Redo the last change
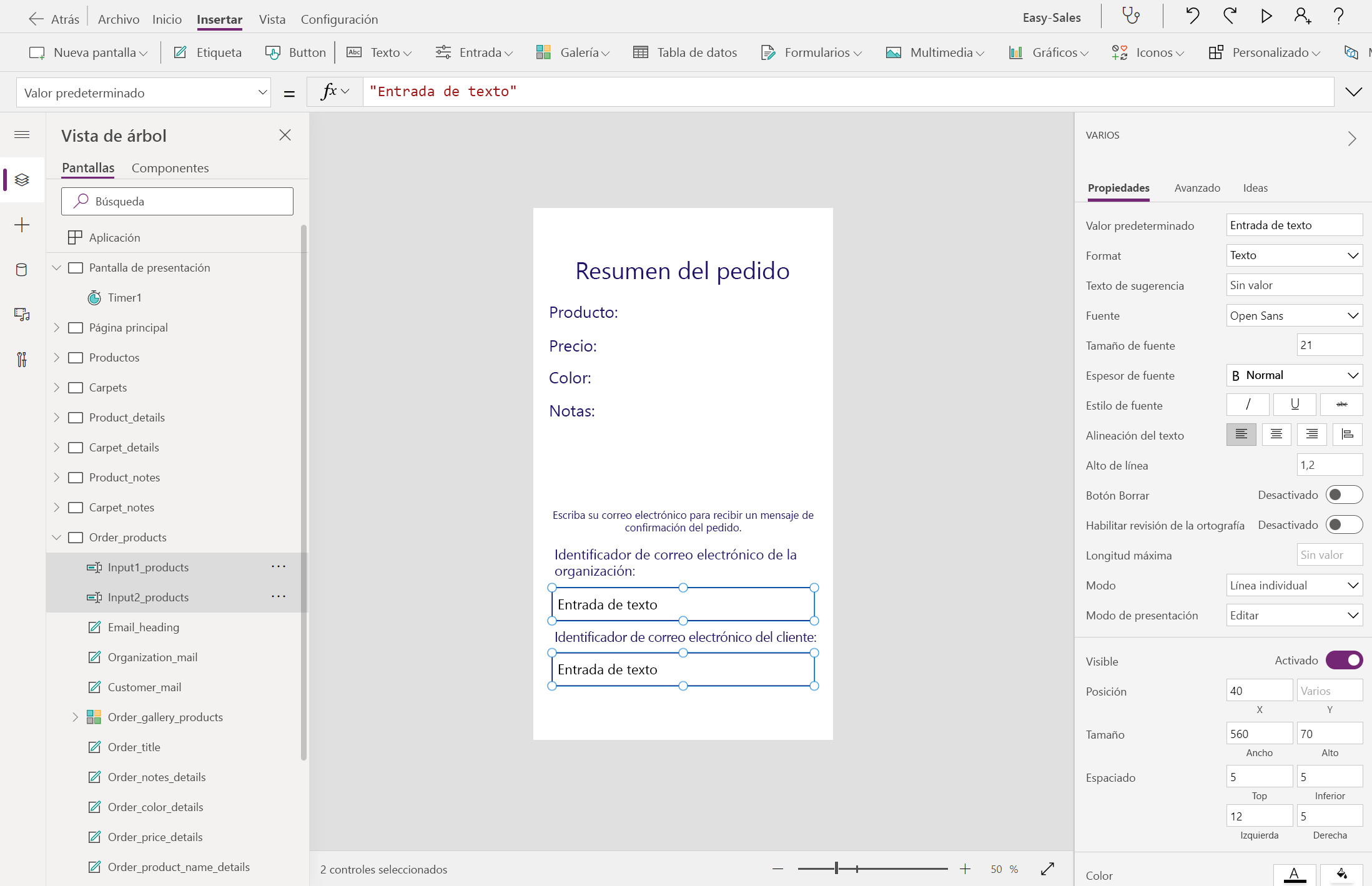Screen dimensions: 1372x886 pos(1230,16)
